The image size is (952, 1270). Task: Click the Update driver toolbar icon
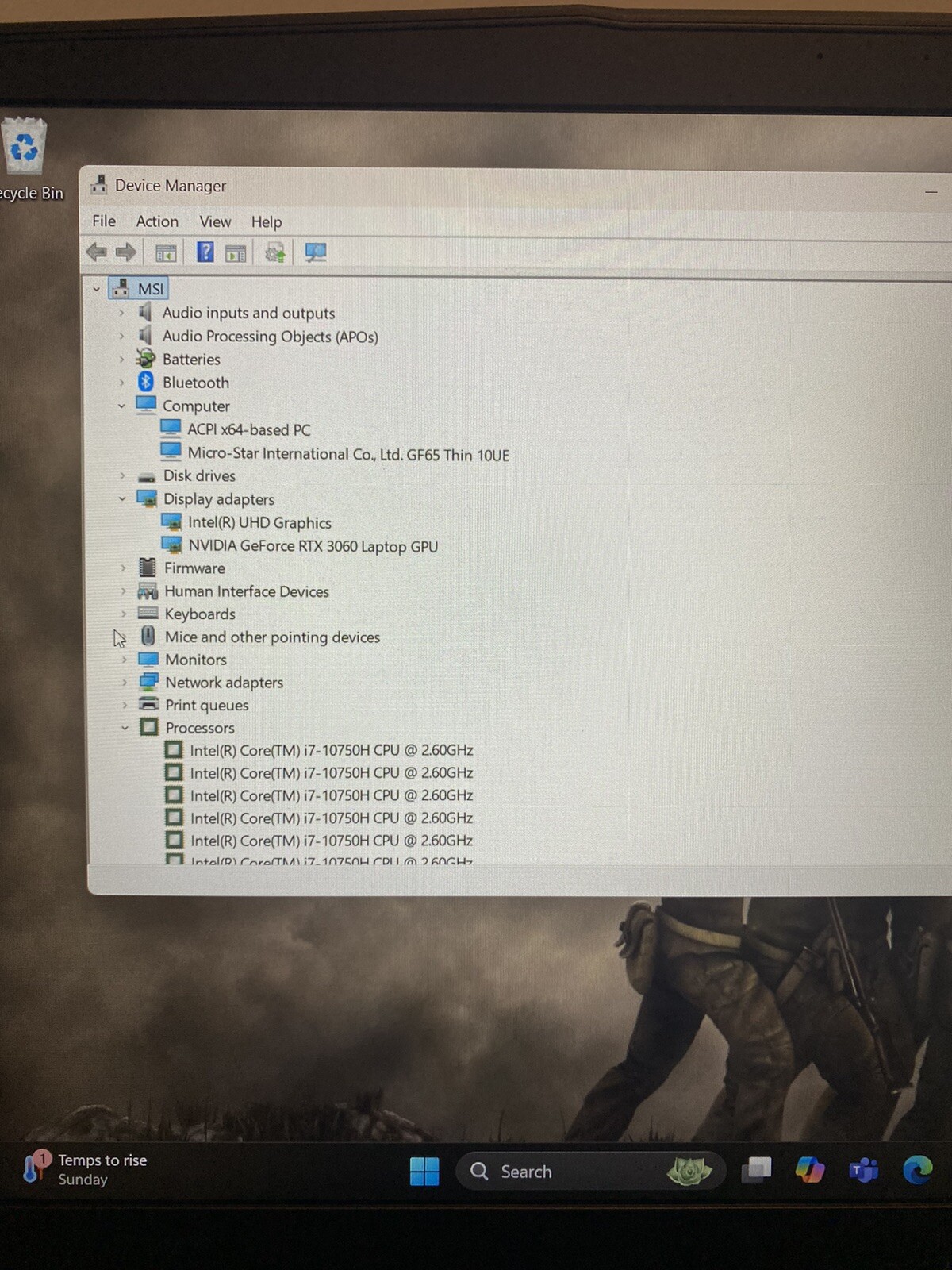275,253
